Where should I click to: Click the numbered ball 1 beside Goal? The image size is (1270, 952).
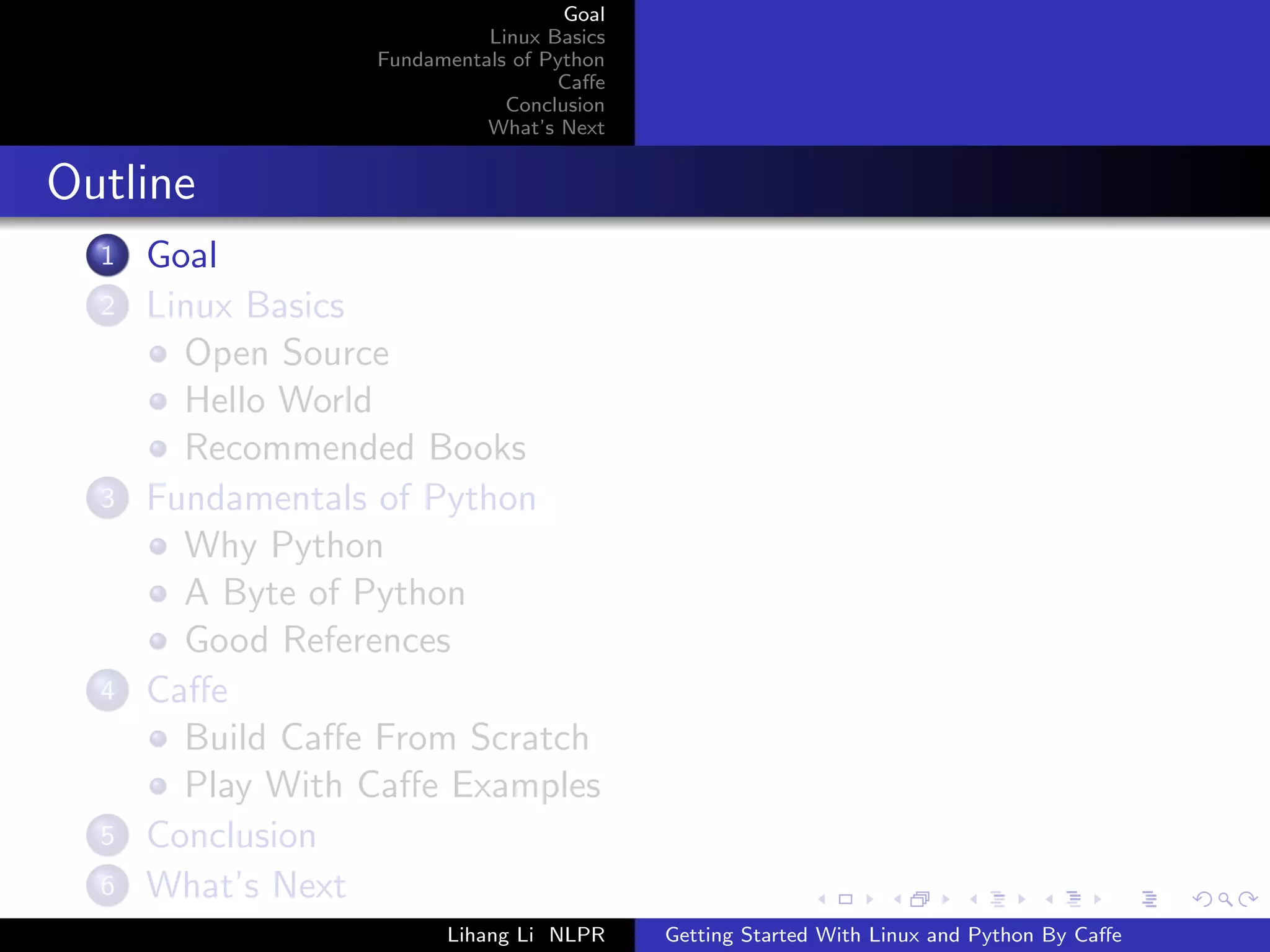(x=107, y=255)
